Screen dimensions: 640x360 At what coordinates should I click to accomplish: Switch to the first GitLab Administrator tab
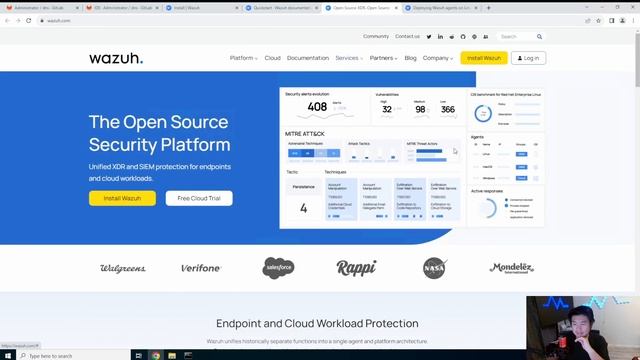tap(41, 8)
